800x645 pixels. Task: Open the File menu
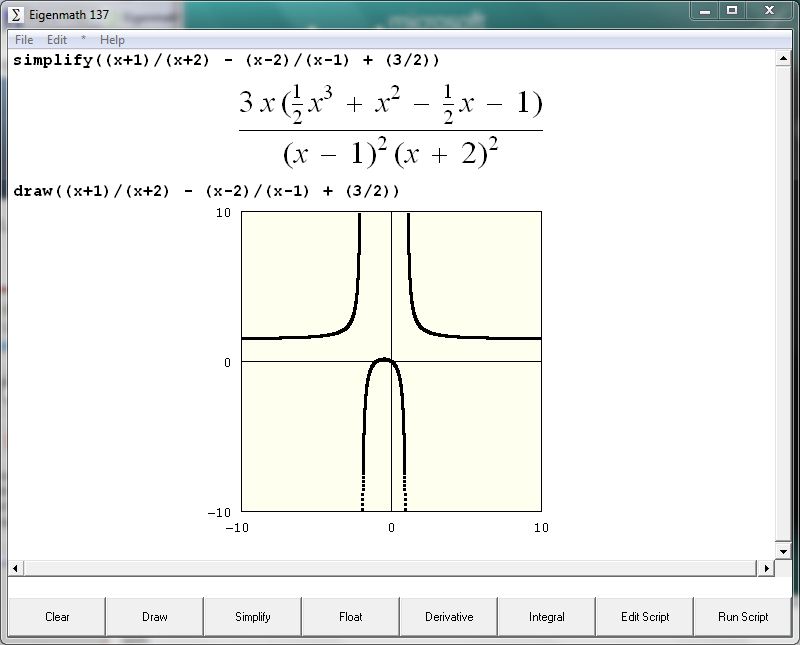coord(24,40)
